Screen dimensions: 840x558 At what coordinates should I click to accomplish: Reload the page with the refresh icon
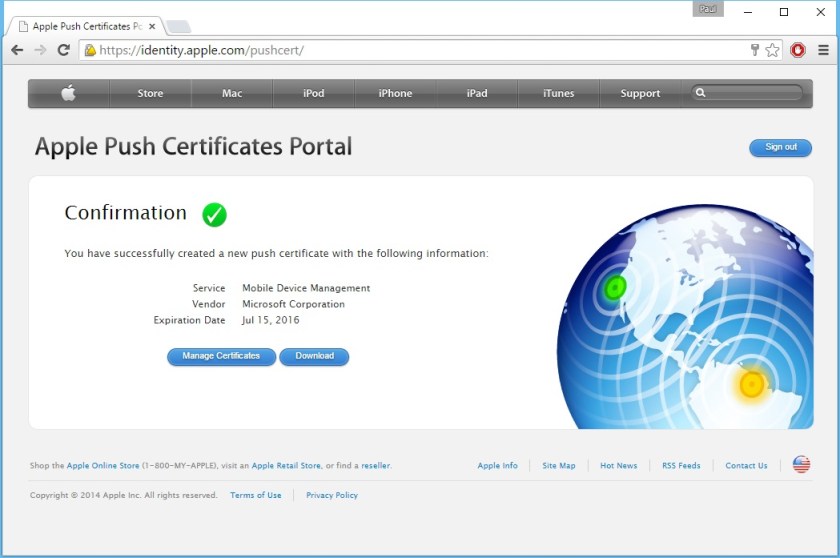(x=63, y=50)
